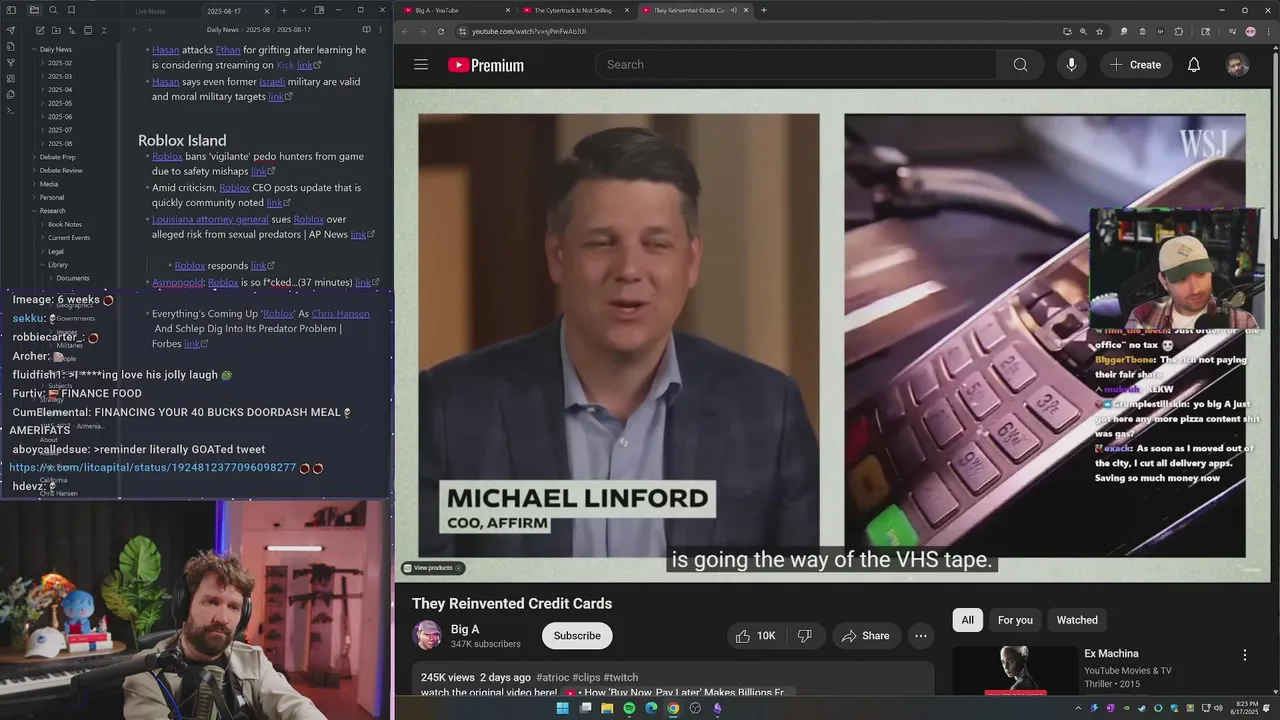Click the YouTube Premium logo
This screenshot has width=1280, height=720.
click(x=486, y=65)
